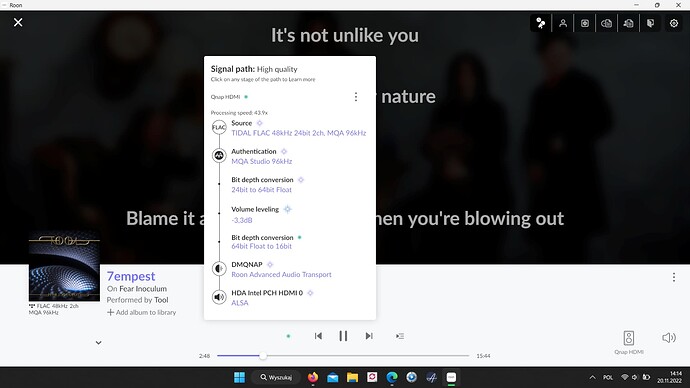The image size is (690, 388).
Task: Open the volume speaker control
Action: [x=669, y=338]
